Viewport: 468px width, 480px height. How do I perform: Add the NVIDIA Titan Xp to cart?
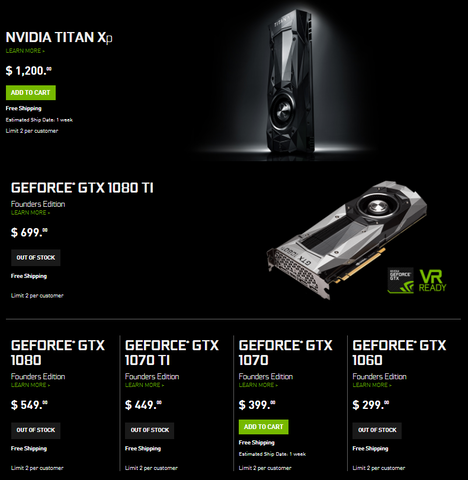click(x=31, y=93)
